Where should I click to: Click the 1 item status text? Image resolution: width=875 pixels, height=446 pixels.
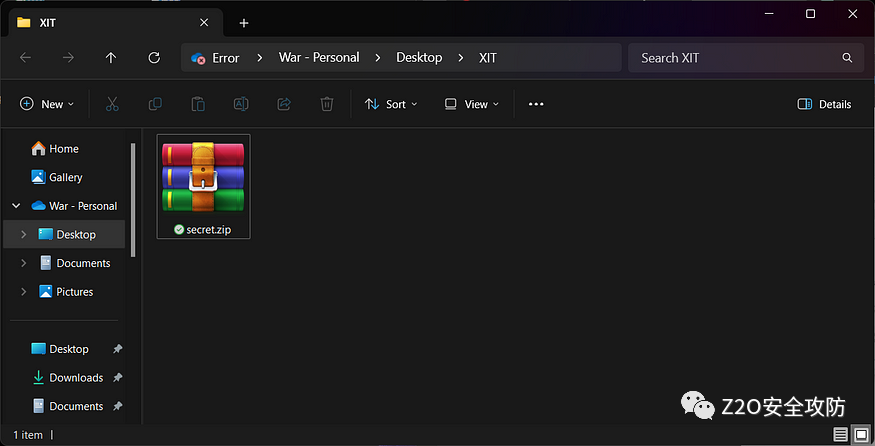(28, 435)
